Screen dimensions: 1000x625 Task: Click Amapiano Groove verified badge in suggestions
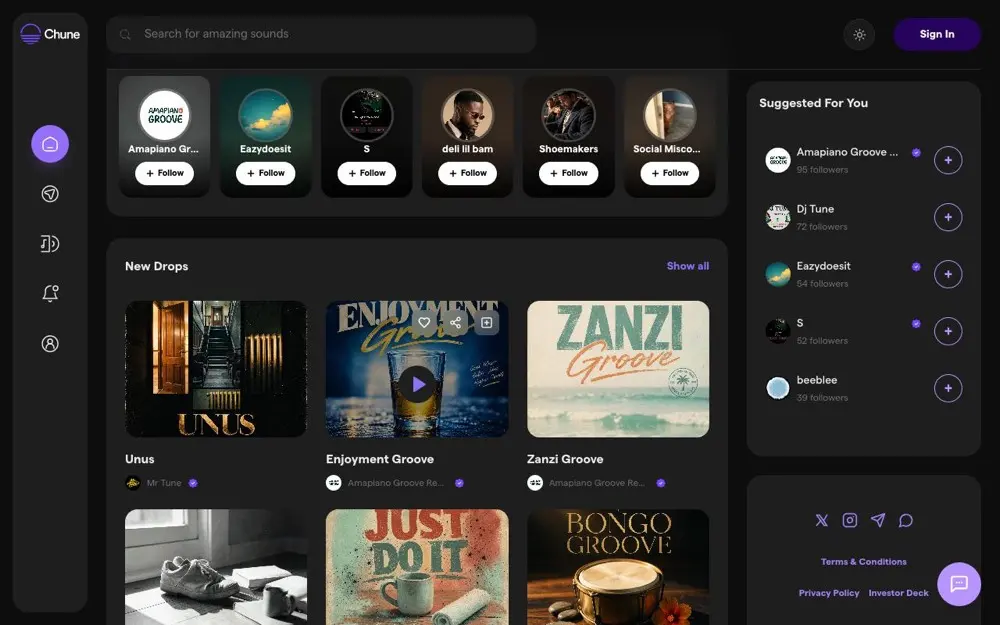(x=916, y=152)
